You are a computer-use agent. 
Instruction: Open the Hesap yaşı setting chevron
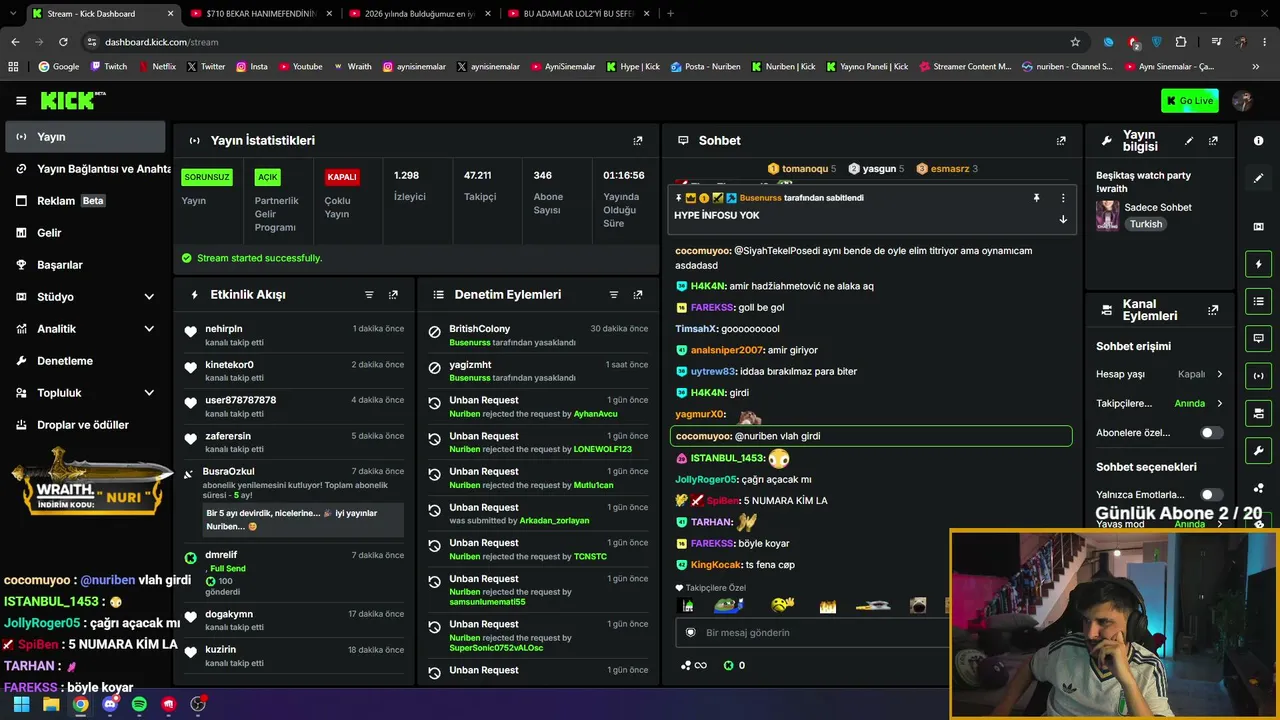click(1220, 374)
